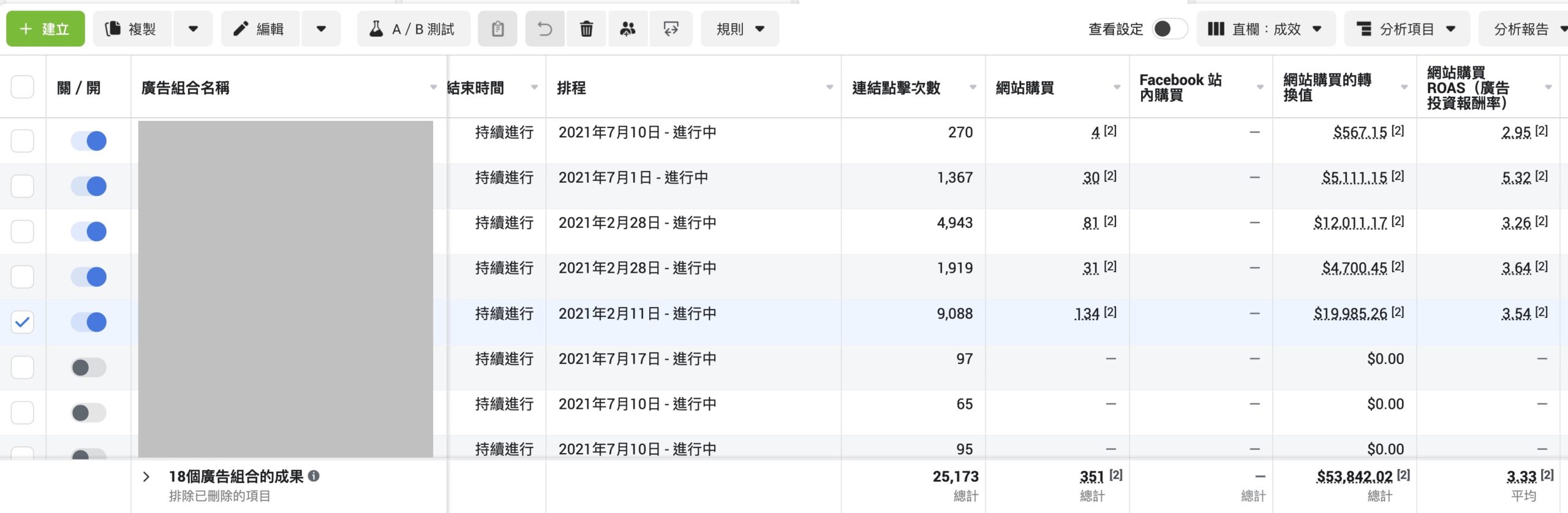Open the 規則 rules dropdown
This screenshot has width=1568, height=513.
pyautogui.click(x=740, y=29)
